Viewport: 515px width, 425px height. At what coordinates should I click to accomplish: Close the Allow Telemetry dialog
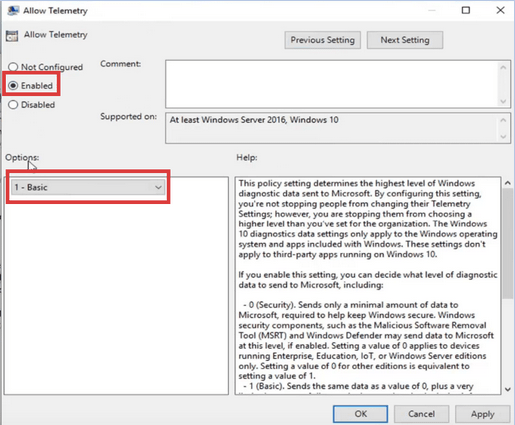click(x=500, y=10)
